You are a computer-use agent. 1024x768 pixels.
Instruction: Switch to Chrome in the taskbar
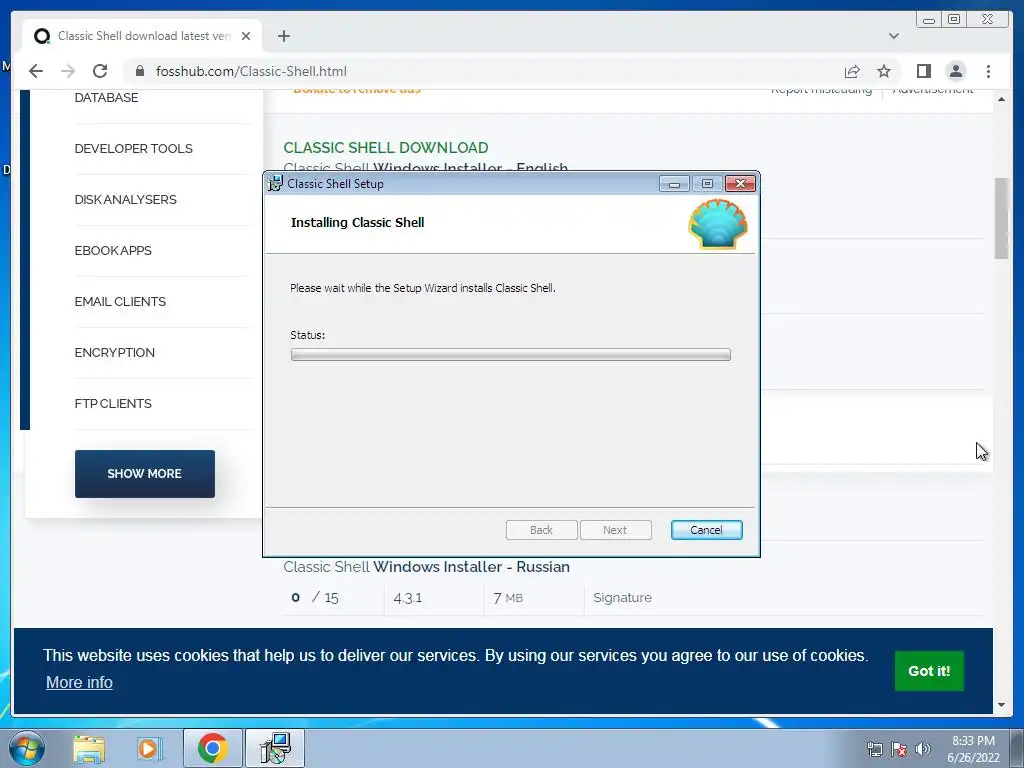click(212, 748)
